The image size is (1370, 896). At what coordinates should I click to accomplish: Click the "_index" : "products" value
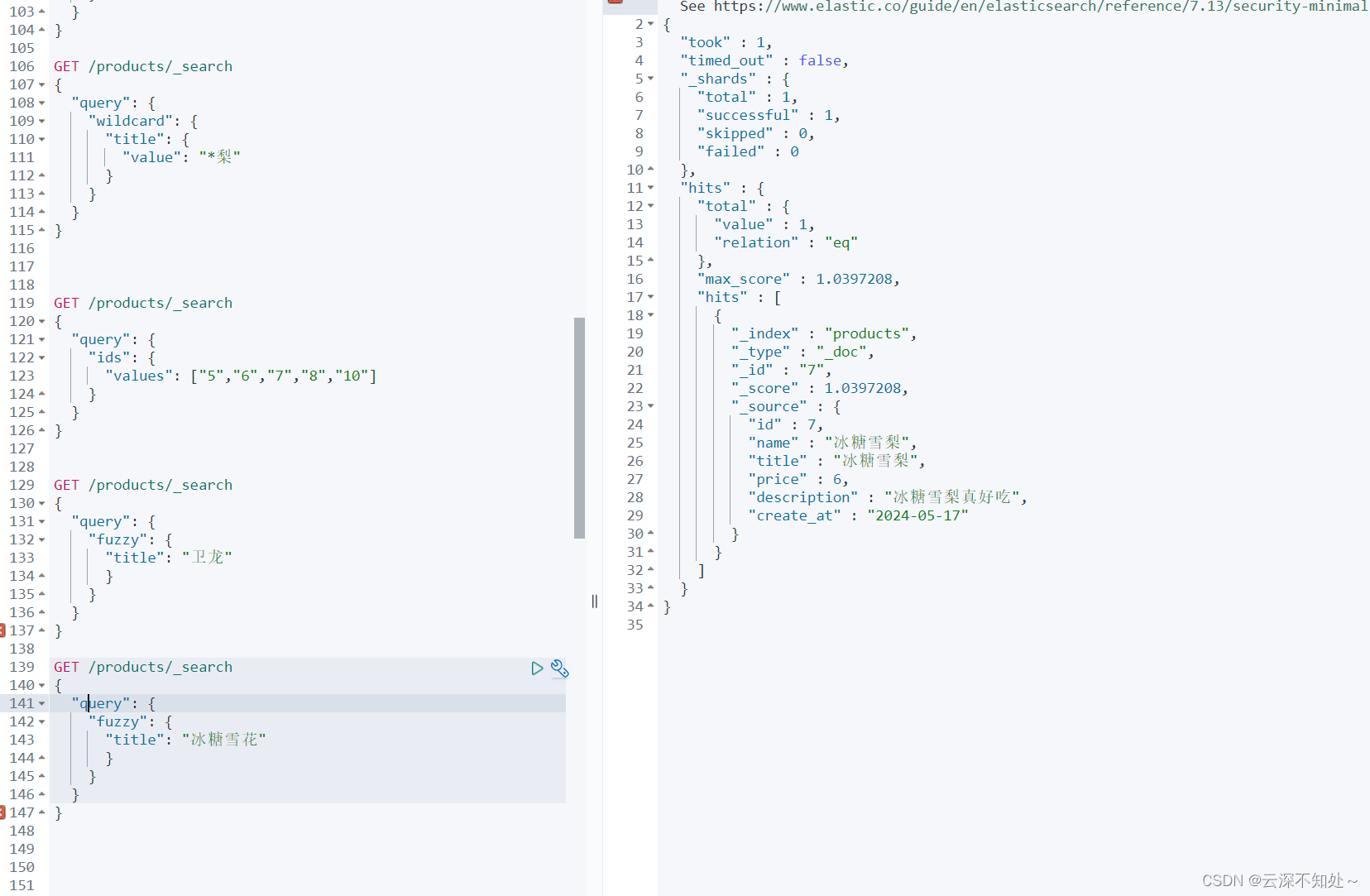click(x=867, y=333)
